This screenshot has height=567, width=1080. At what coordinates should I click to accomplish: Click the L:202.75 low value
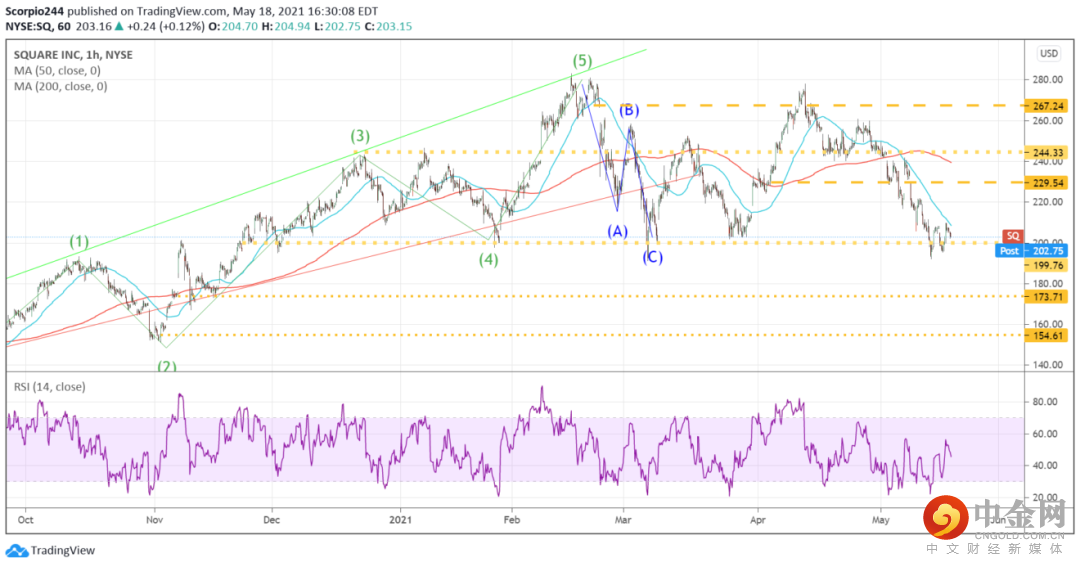point(337,26)
